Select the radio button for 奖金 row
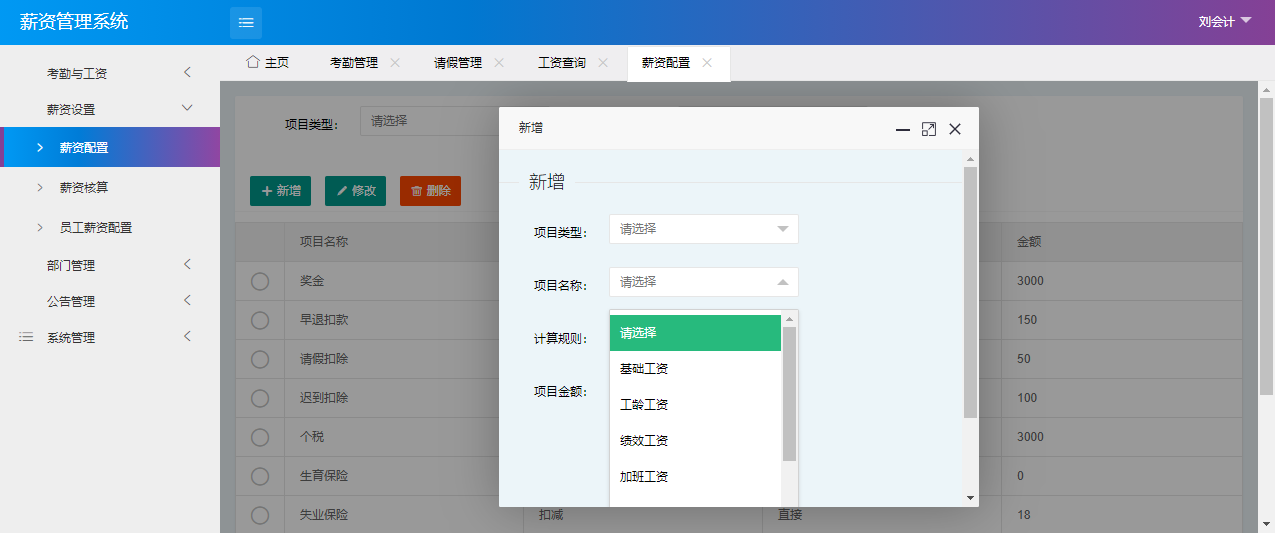The image size is (1275, 533). click(260, 281)
